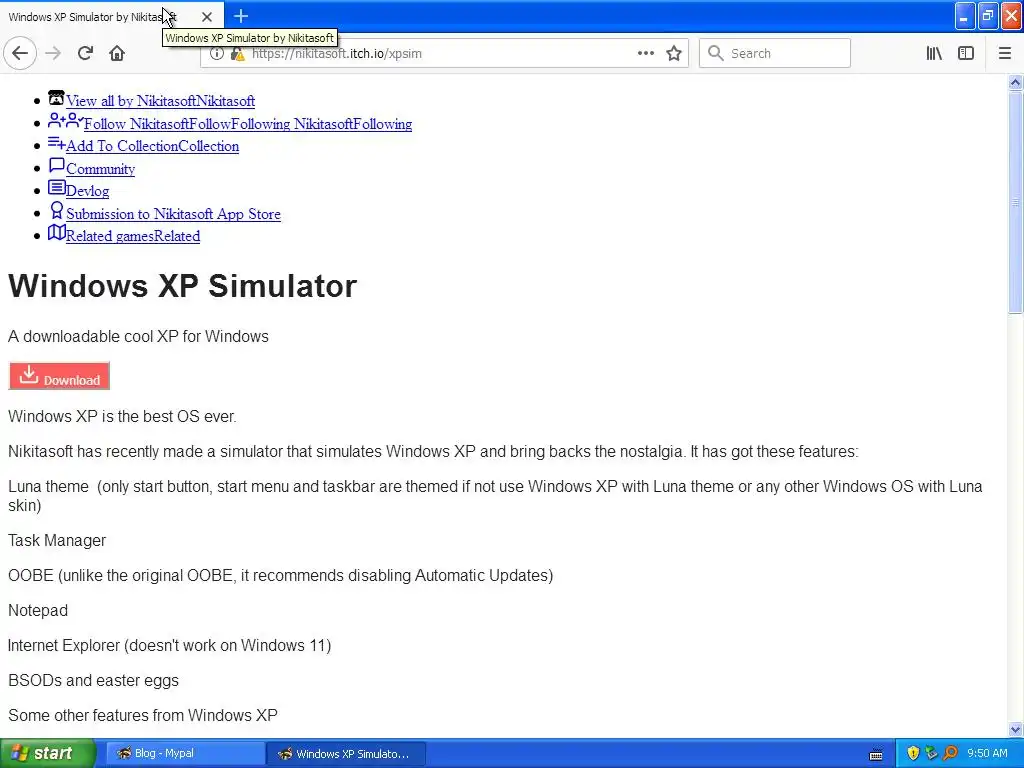Click 'Windows XP is the best OS ever.' text
Viewport: 1024px width, 768px height.
tap(122, 416)
